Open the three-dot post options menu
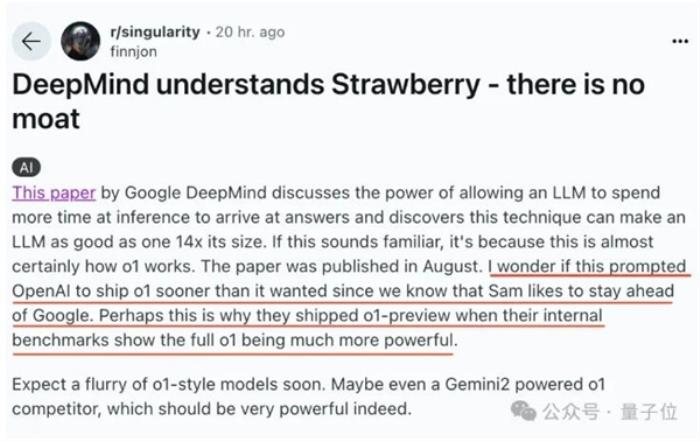 tap(680, 41)
